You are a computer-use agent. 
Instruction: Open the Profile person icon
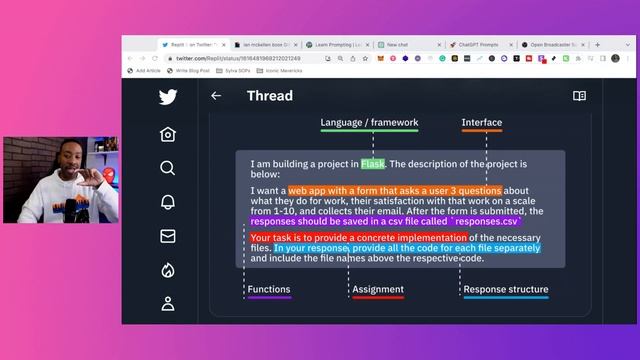click(168, 304)
